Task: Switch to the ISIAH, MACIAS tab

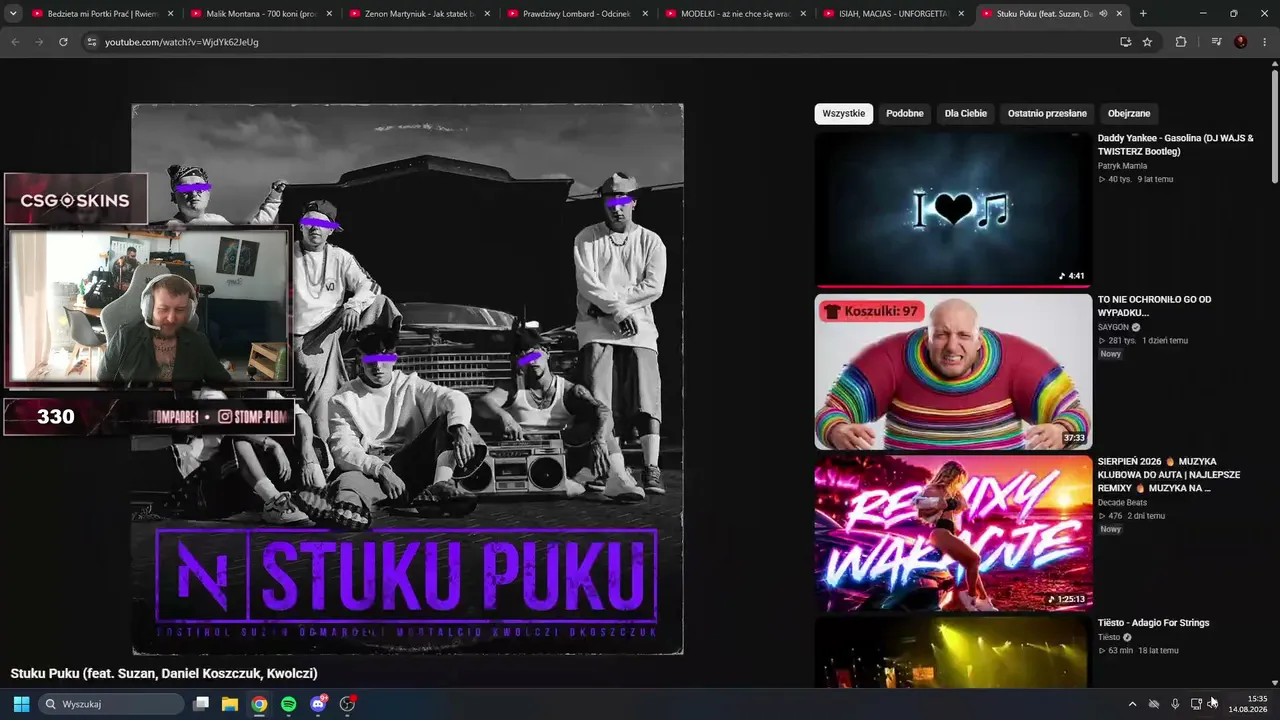Action: click(x=894, y=14)
